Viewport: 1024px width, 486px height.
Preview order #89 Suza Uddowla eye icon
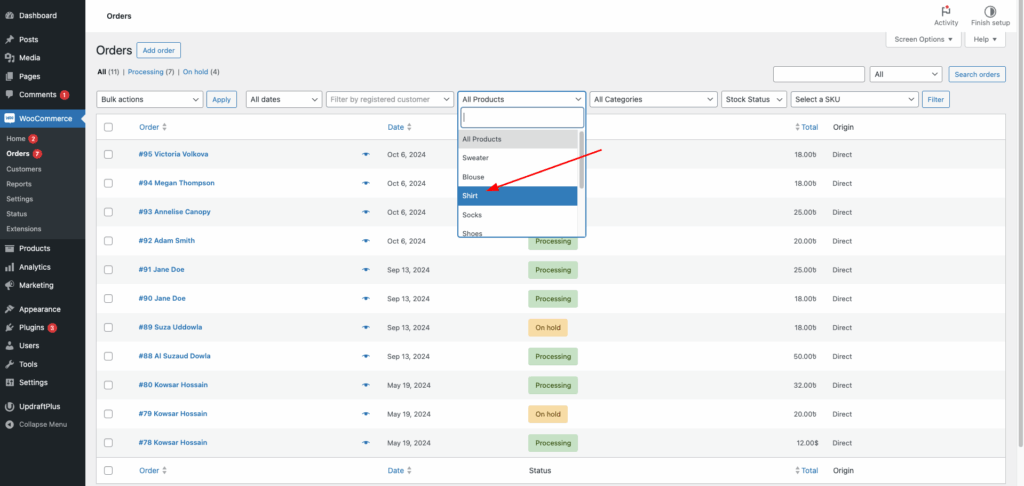tap(366, 327)
